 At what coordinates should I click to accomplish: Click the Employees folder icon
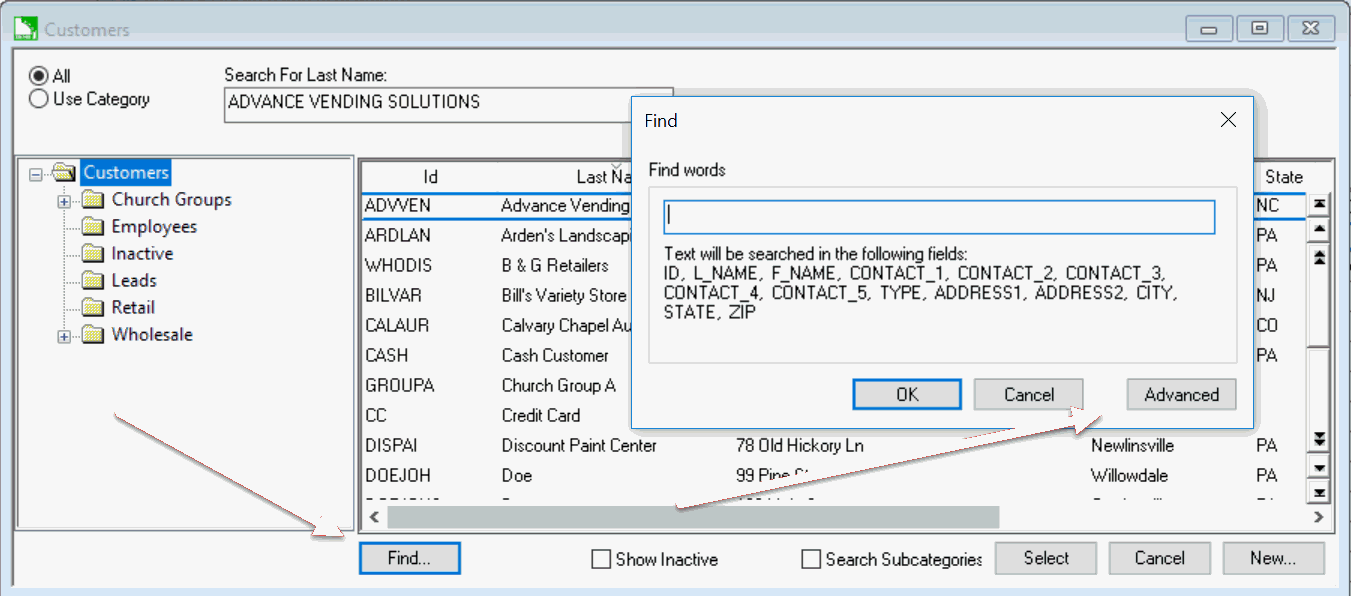point(93,227)
